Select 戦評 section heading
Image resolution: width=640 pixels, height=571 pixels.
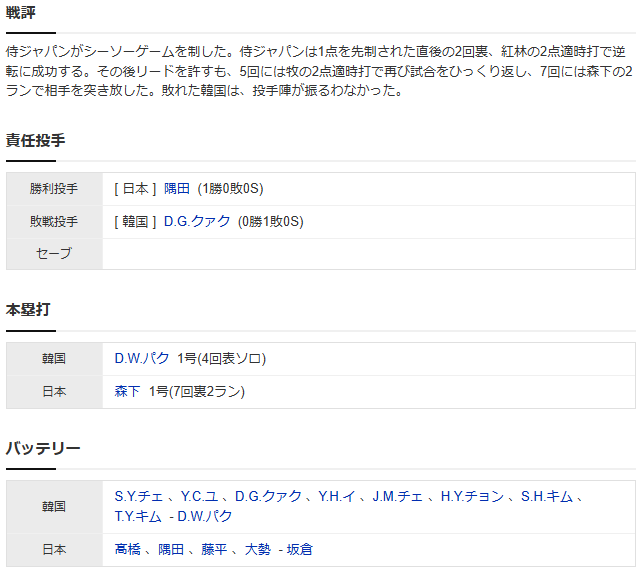click(20, 12)
